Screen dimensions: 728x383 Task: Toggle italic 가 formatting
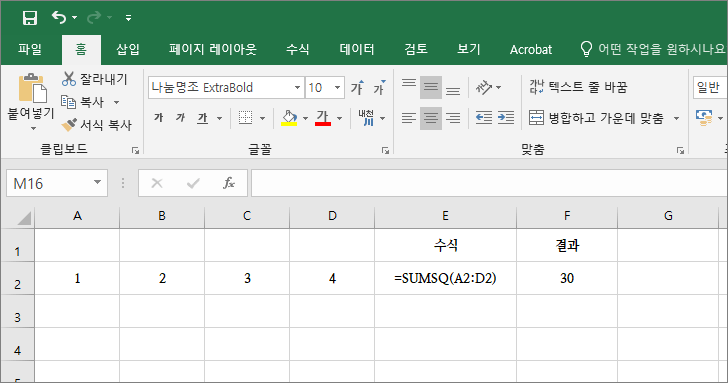coord(181,118)
